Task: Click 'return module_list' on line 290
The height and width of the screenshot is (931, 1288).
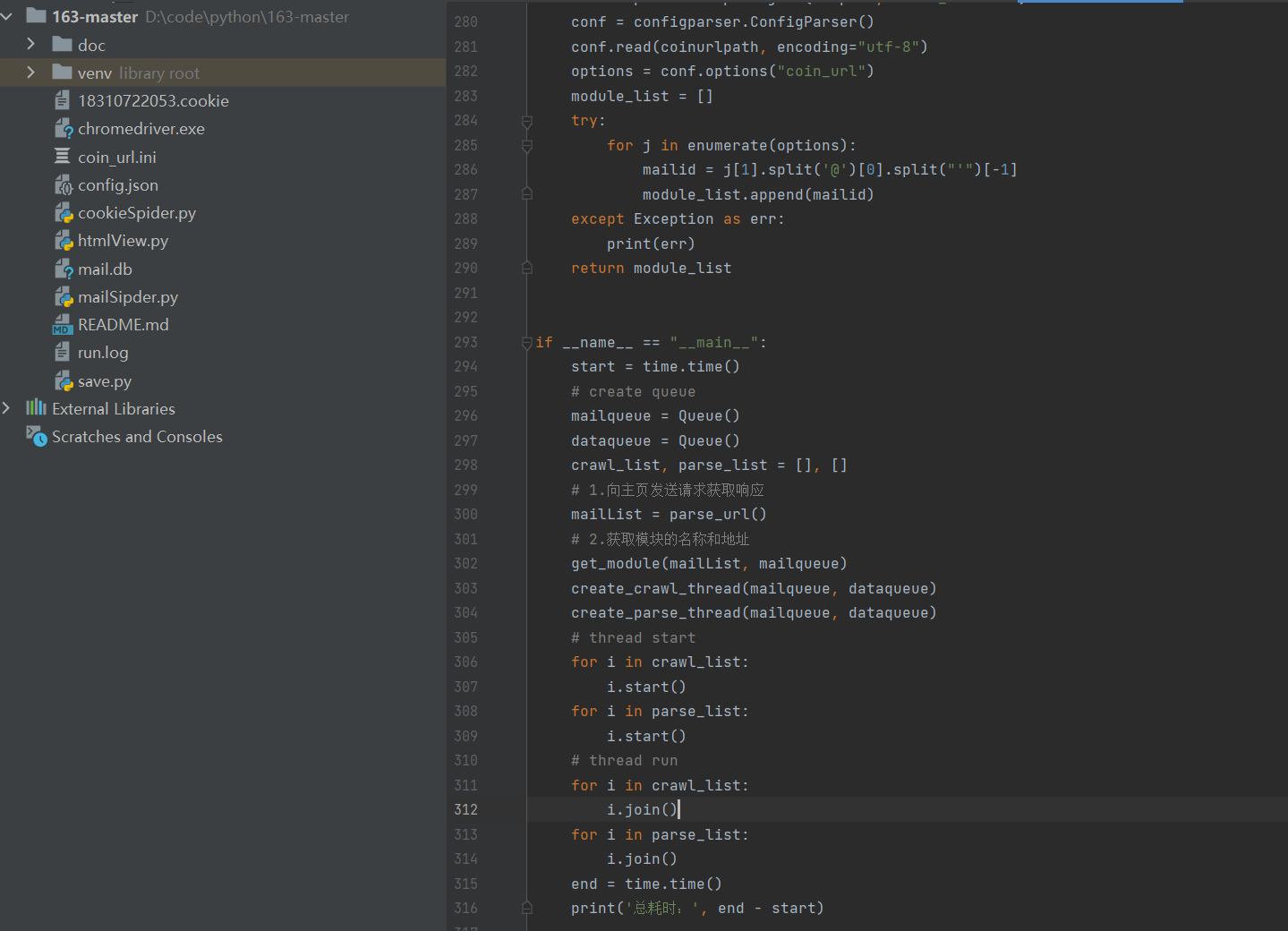Action: pyautogui.click(x=651, y=269)
